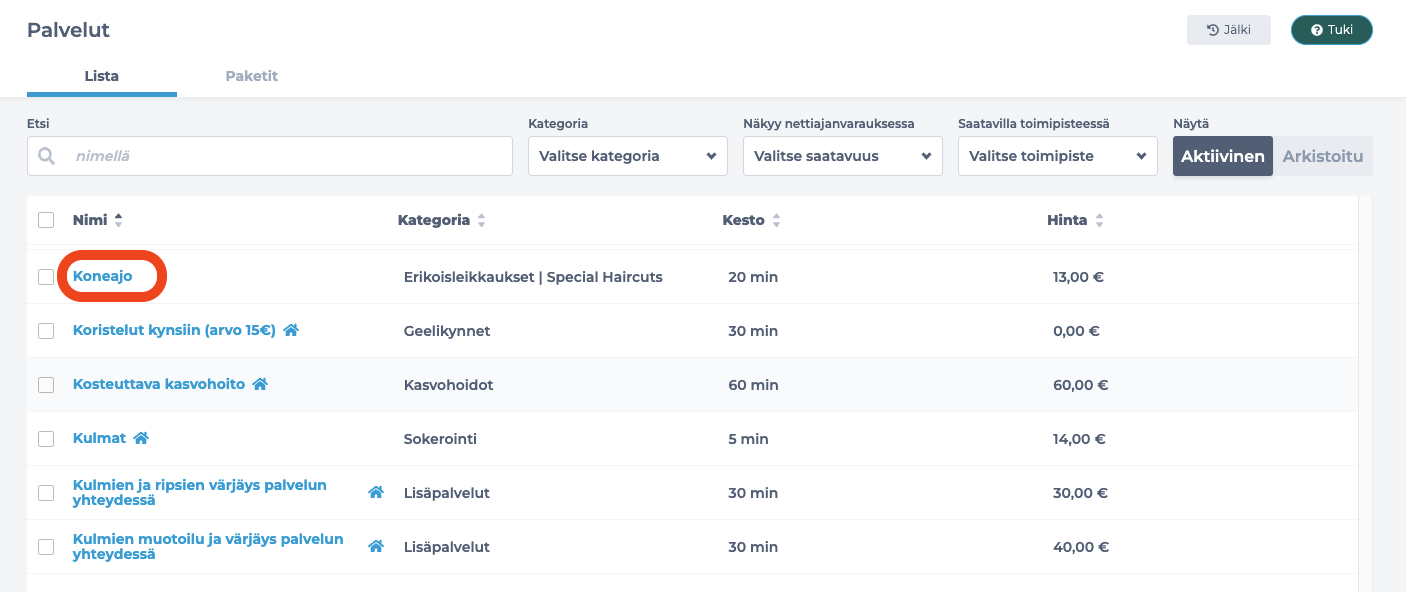The width and height of the screenshot is (1406, 592).
Task: Mark the Kulmat row checkbox
Action: click(46, 439)
